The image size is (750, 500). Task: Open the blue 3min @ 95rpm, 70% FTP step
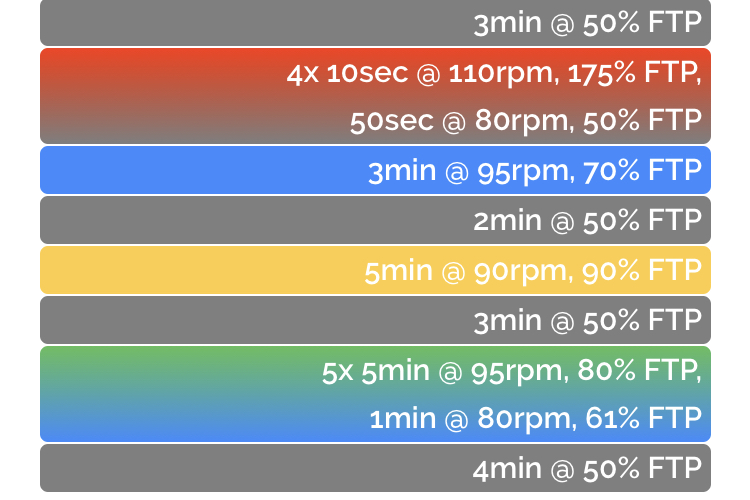click(375, 170)
